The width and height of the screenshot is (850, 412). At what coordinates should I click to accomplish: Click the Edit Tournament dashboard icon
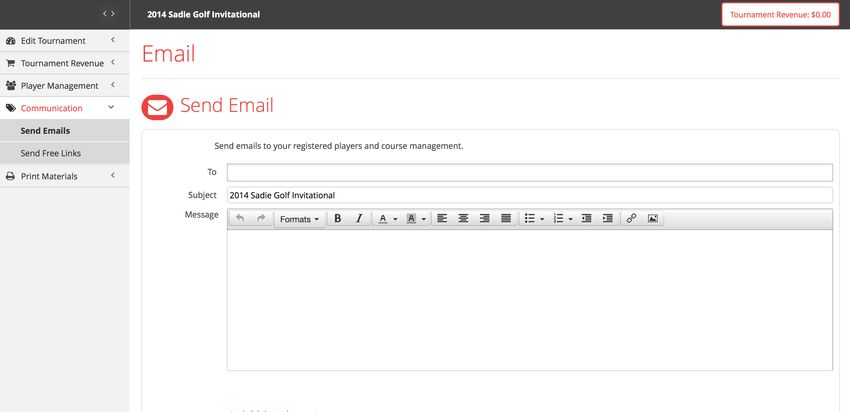pyautogui.click(x=10, y=41)
